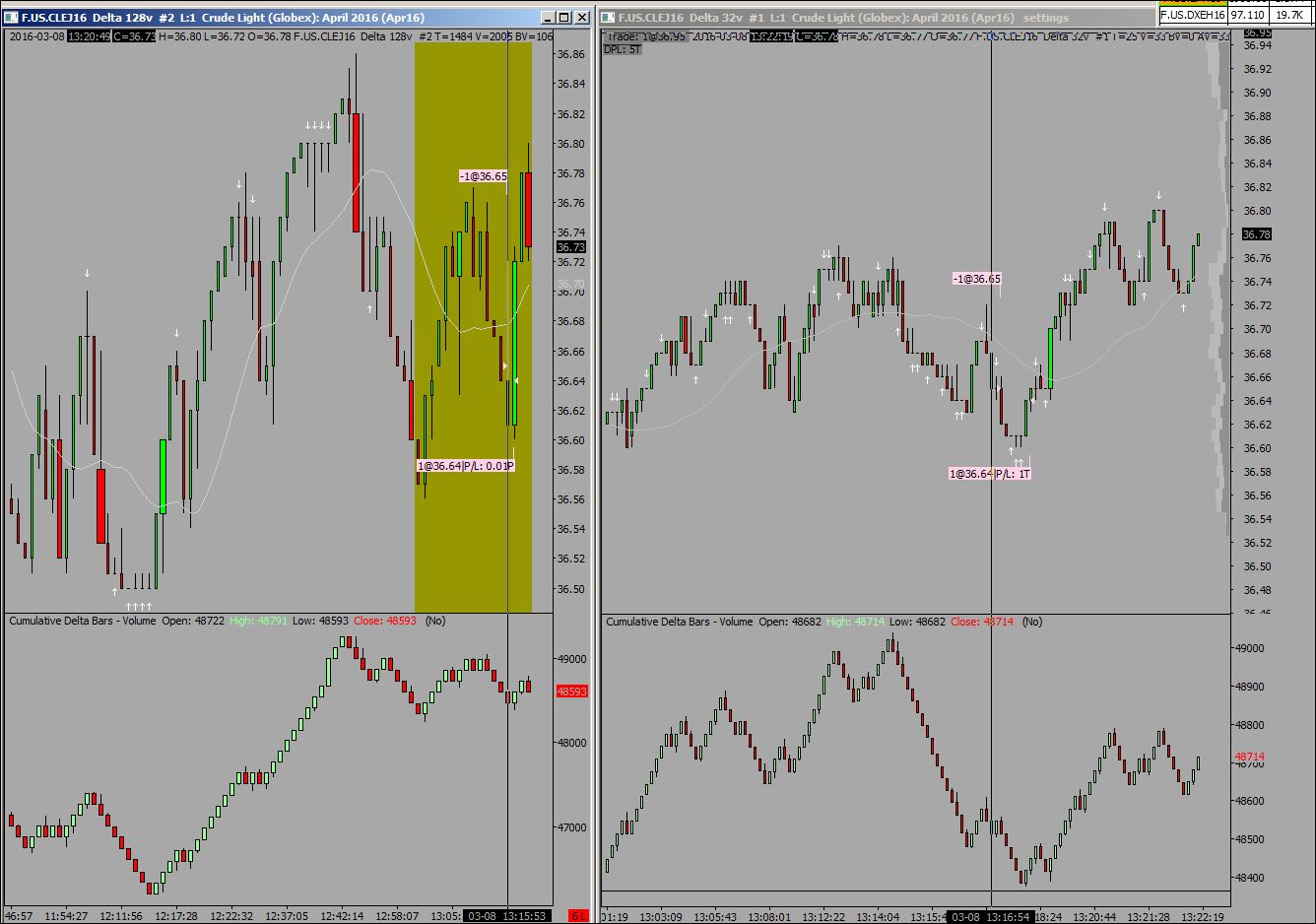Click the 36.92 label on right price axis

pos(1257,69)
